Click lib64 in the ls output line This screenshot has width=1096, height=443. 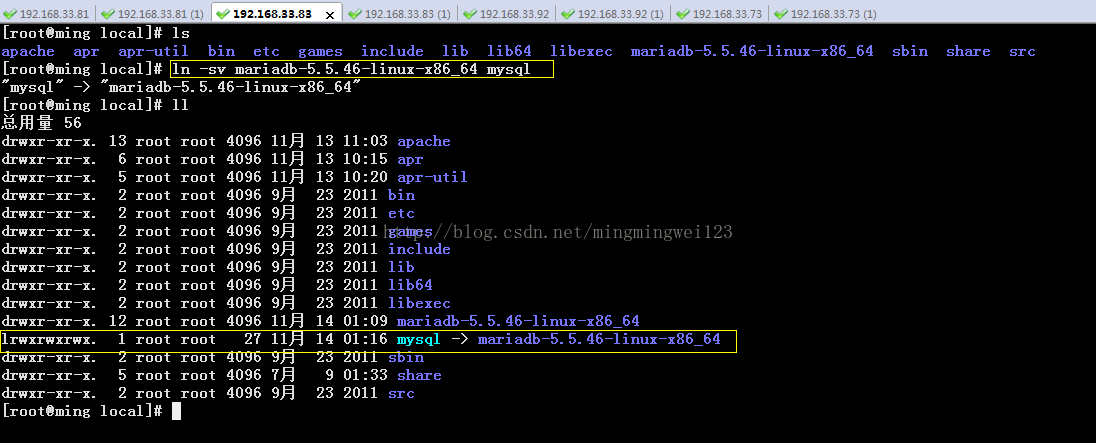pos(510,51)
